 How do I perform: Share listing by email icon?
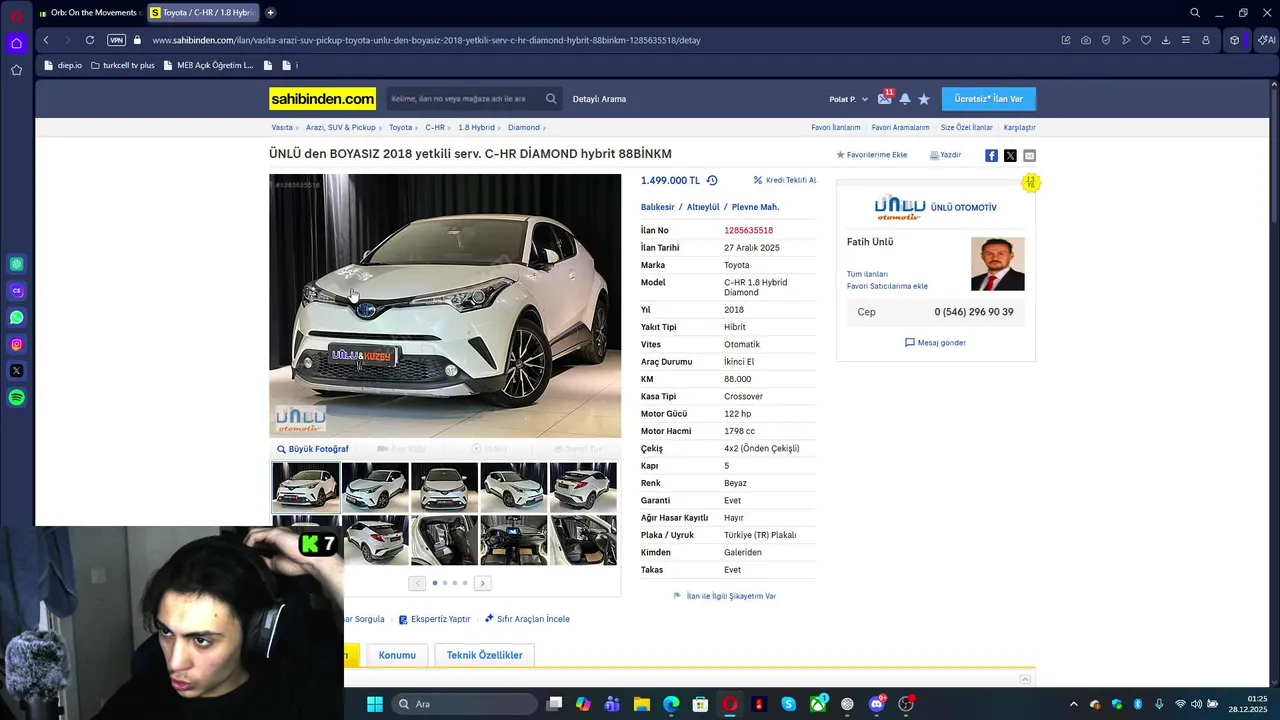pos(1029,155)
